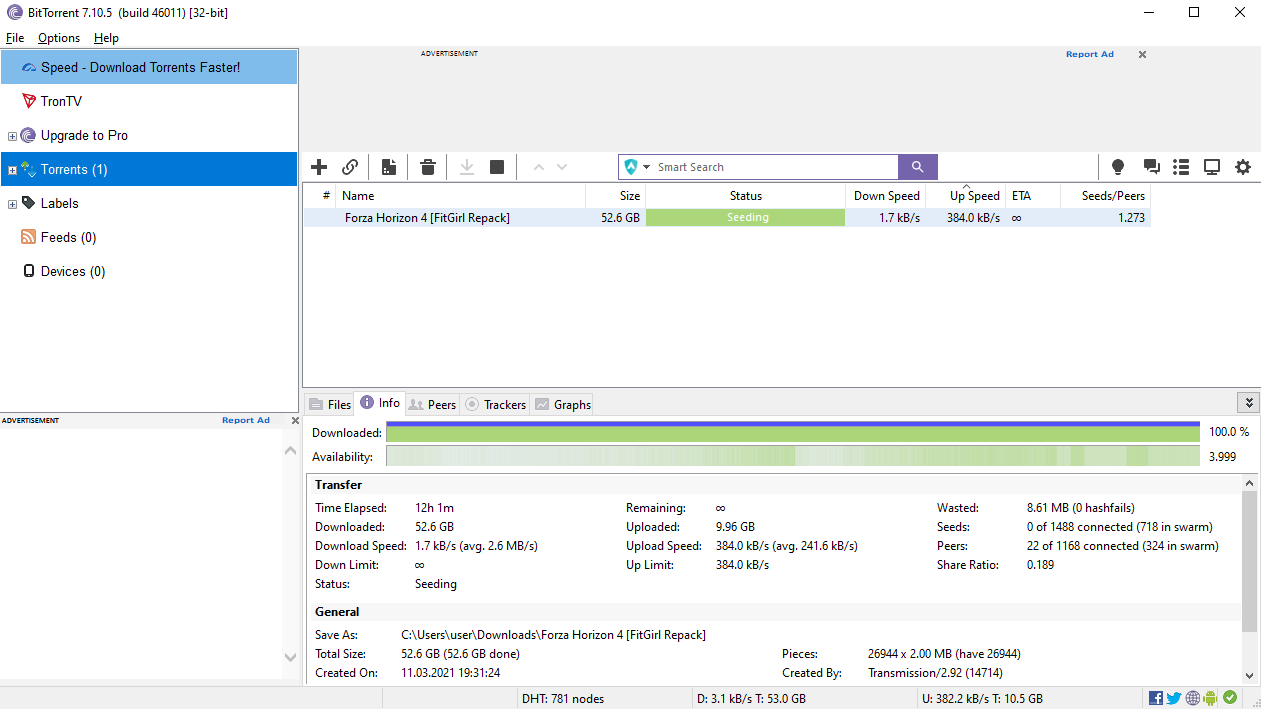Image resolution: width=1261 pixels, height=709 pixels.
Task: Click the Twitter icon in the status bar
Action: (x=1174, y=698)
